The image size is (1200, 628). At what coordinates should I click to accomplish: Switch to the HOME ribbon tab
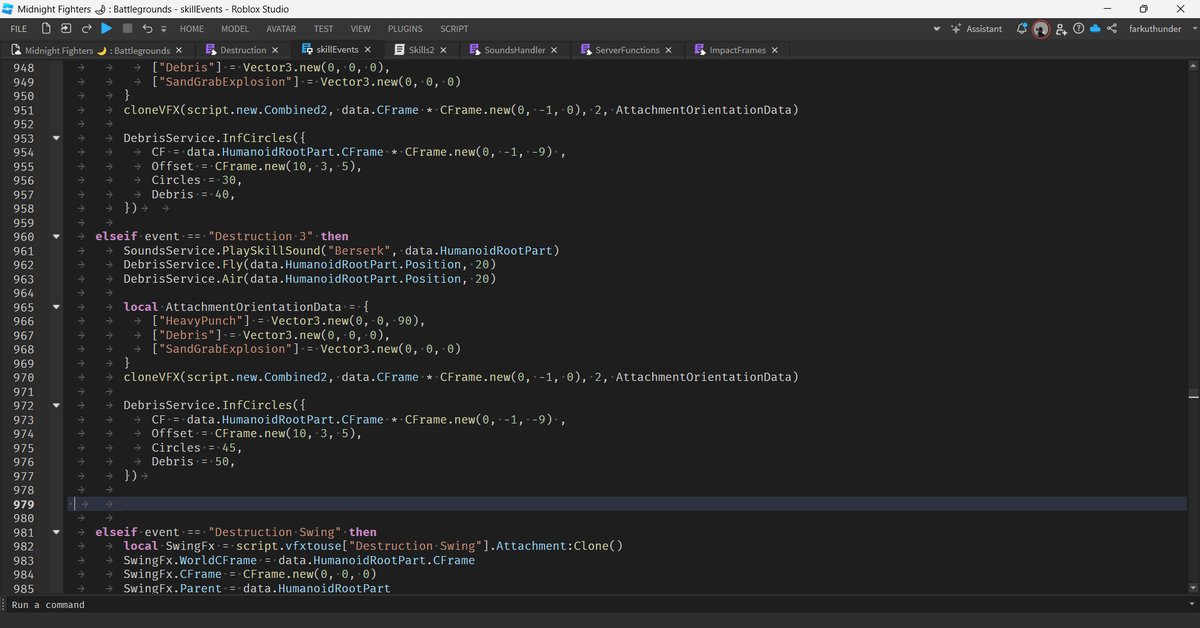point(191,29)
